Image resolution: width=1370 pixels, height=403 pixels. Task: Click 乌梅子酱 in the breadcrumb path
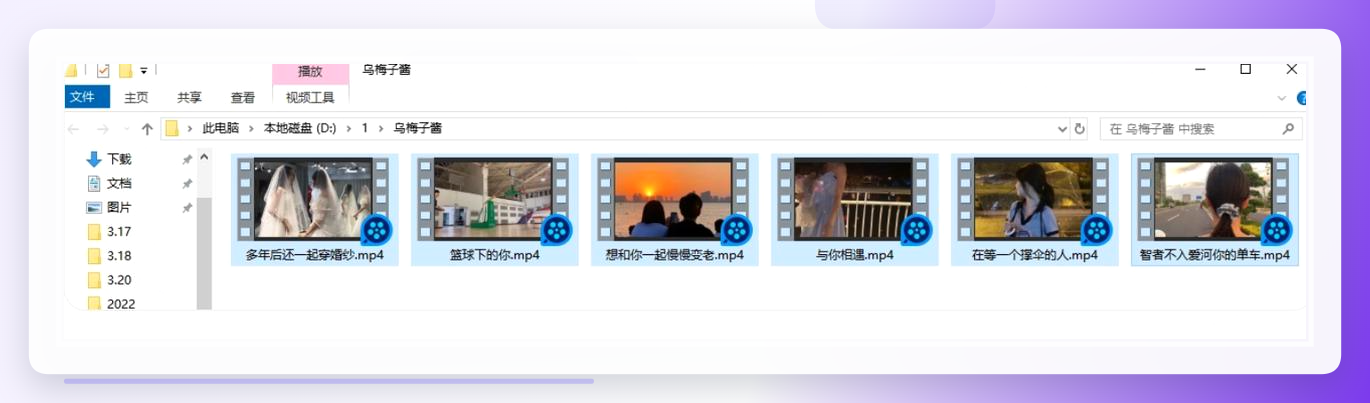418,129
